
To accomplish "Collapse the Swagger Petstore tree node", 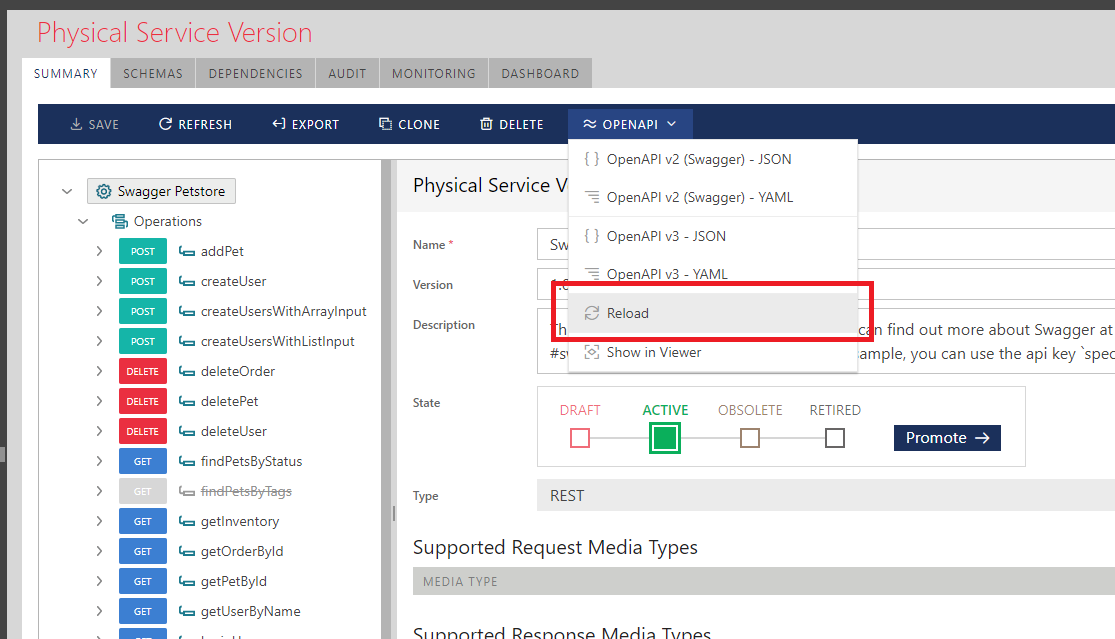I will 67,191.
